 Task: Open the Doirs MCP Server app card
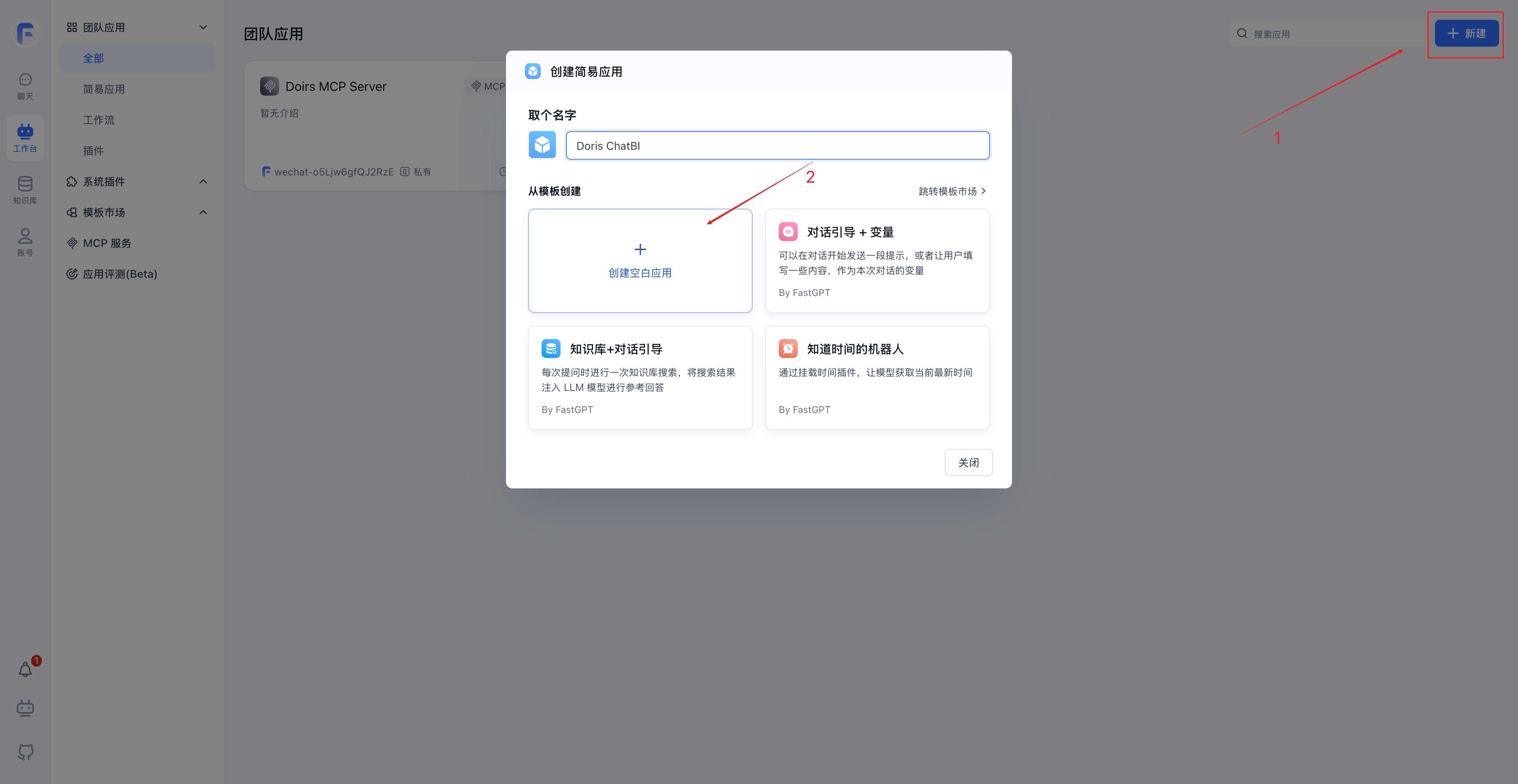click(376, 125)
